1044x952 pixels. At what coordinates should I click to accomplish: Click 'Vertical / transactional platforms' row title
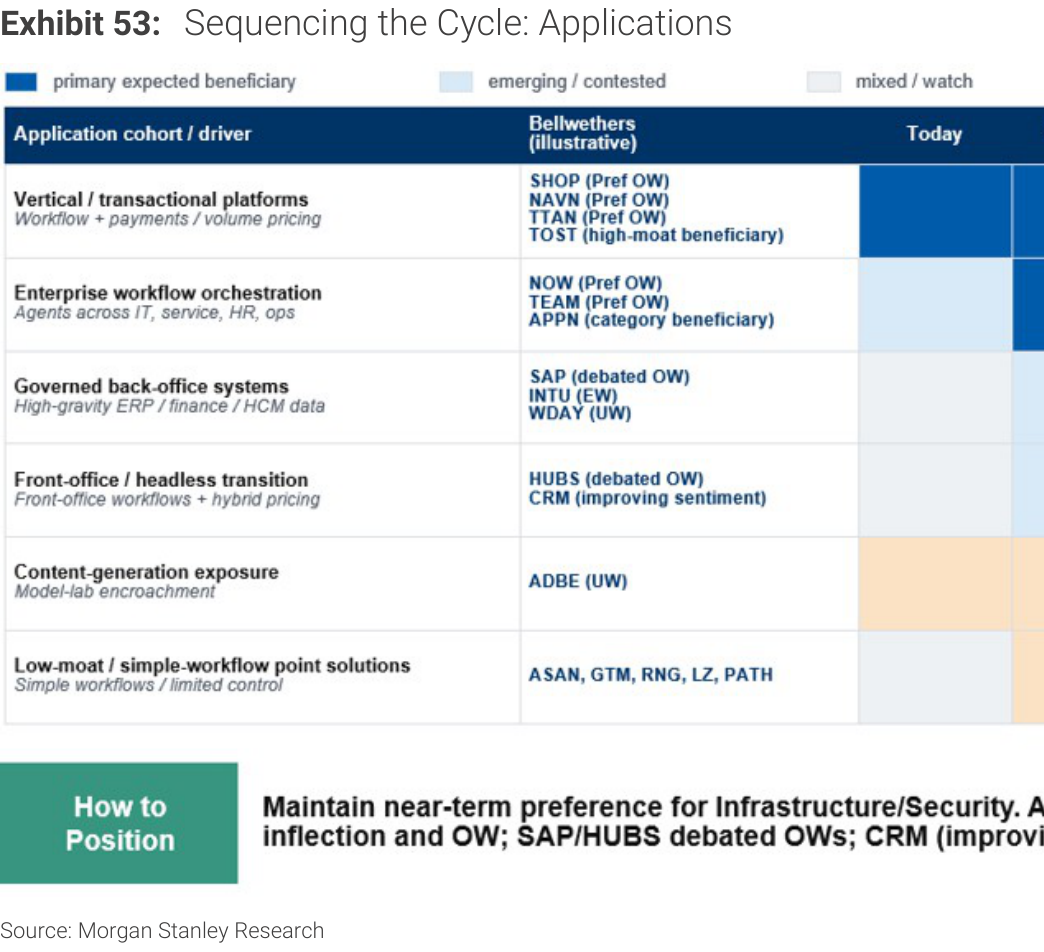point(161,199)
